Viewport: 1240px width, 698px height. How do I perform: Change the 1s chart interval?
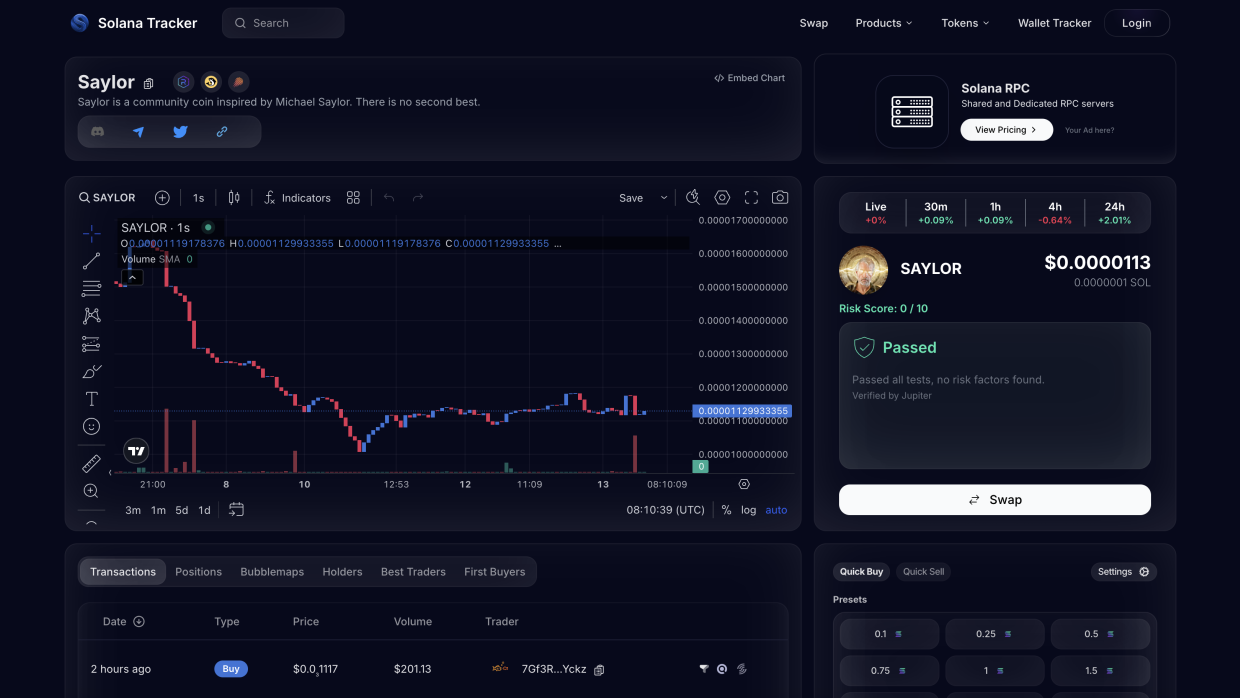click(198, 198)
